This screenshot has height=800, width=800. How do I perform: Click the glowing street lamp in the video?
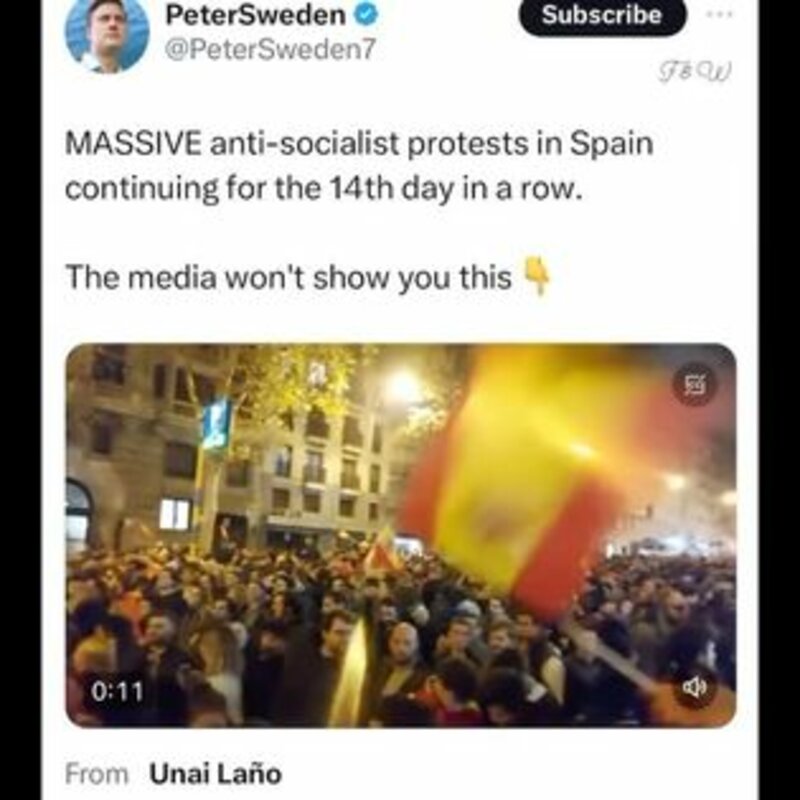(403, 389)
